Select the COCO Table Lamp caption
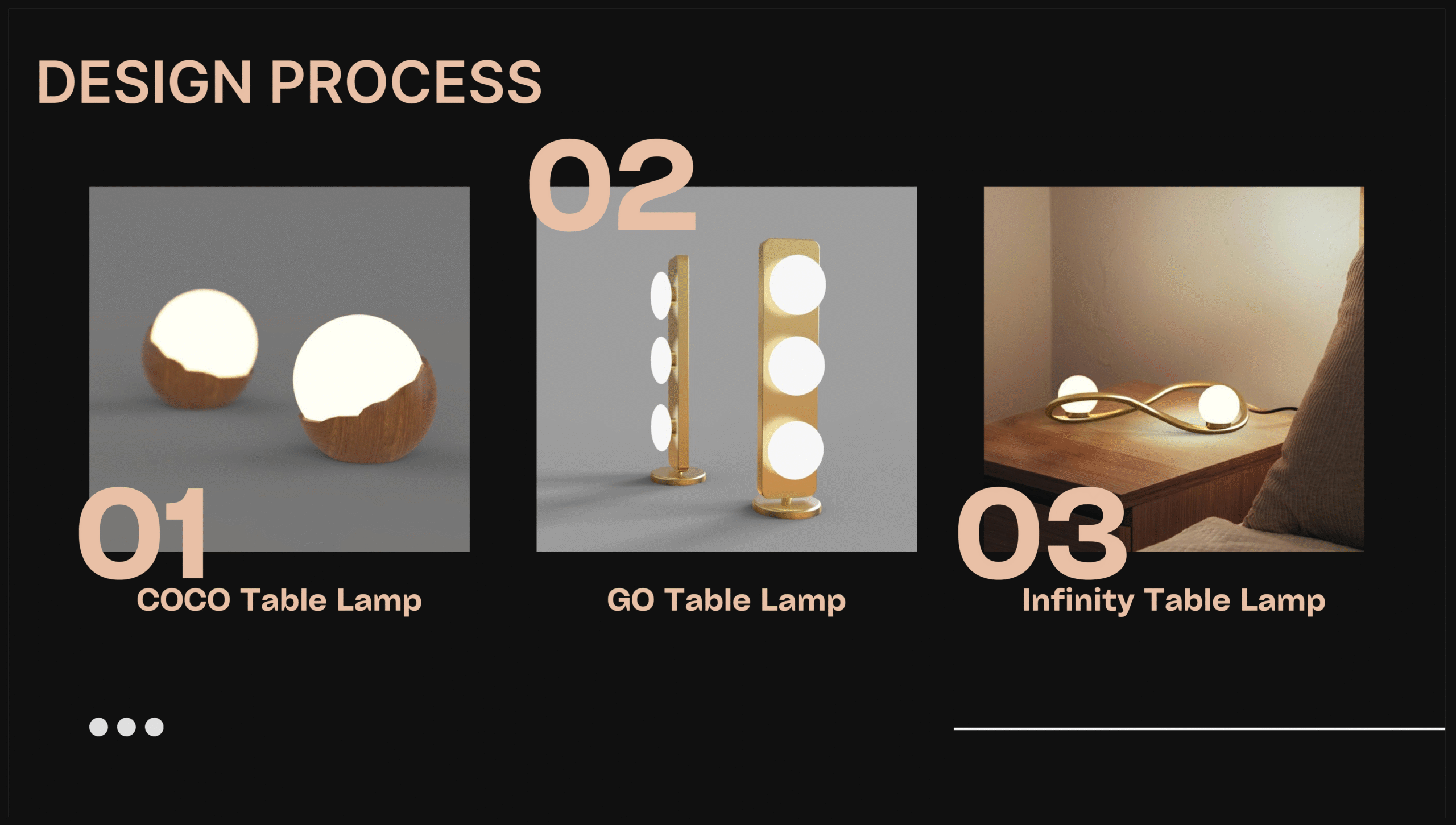This screenshot has height=825, width=1456. coord(279,600)
